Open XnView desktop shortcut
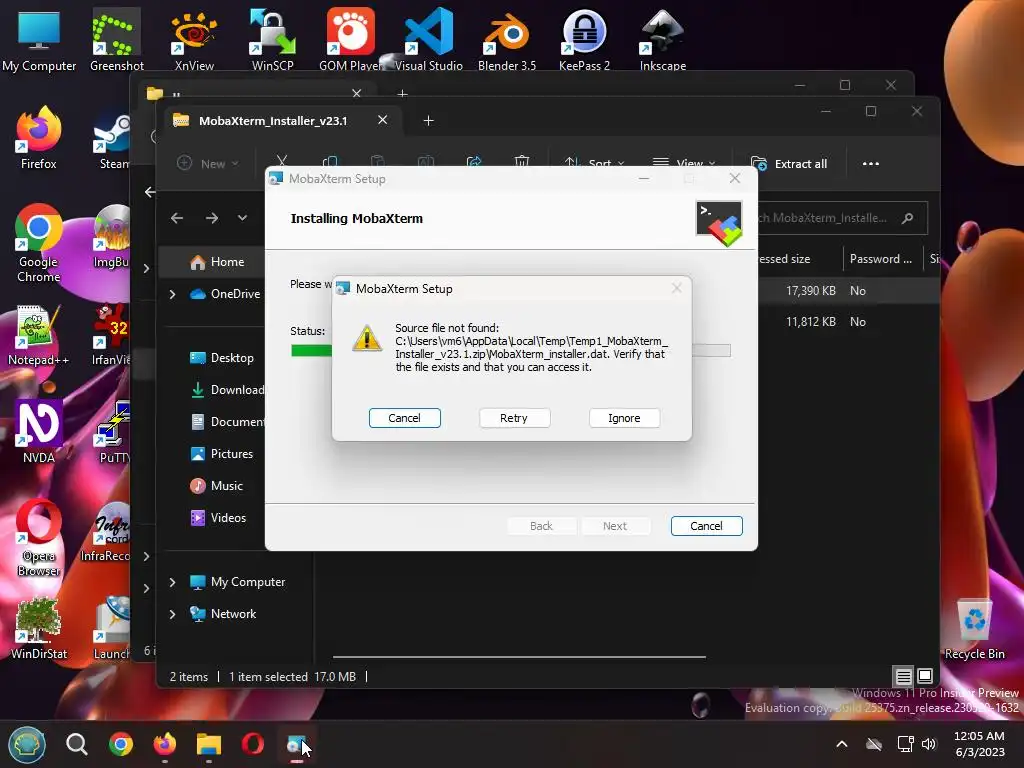This screenshot has height=768, width=1024. coord(194,40)
